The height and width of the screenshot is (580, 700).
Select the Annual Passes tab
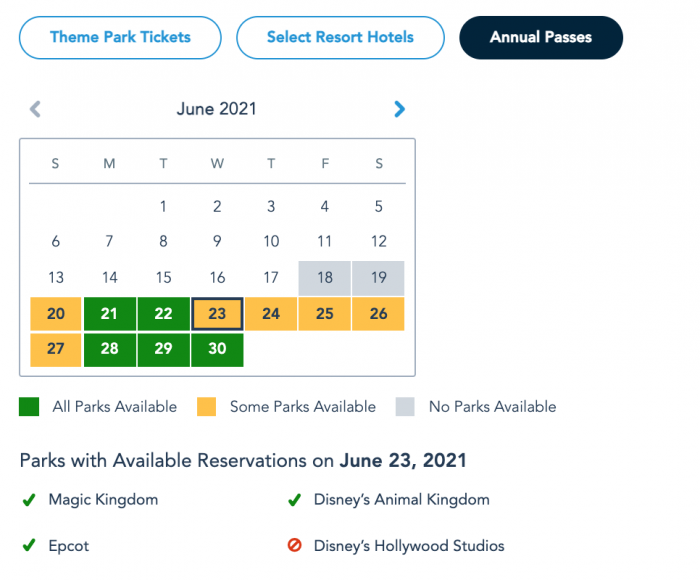coord(541,38)
